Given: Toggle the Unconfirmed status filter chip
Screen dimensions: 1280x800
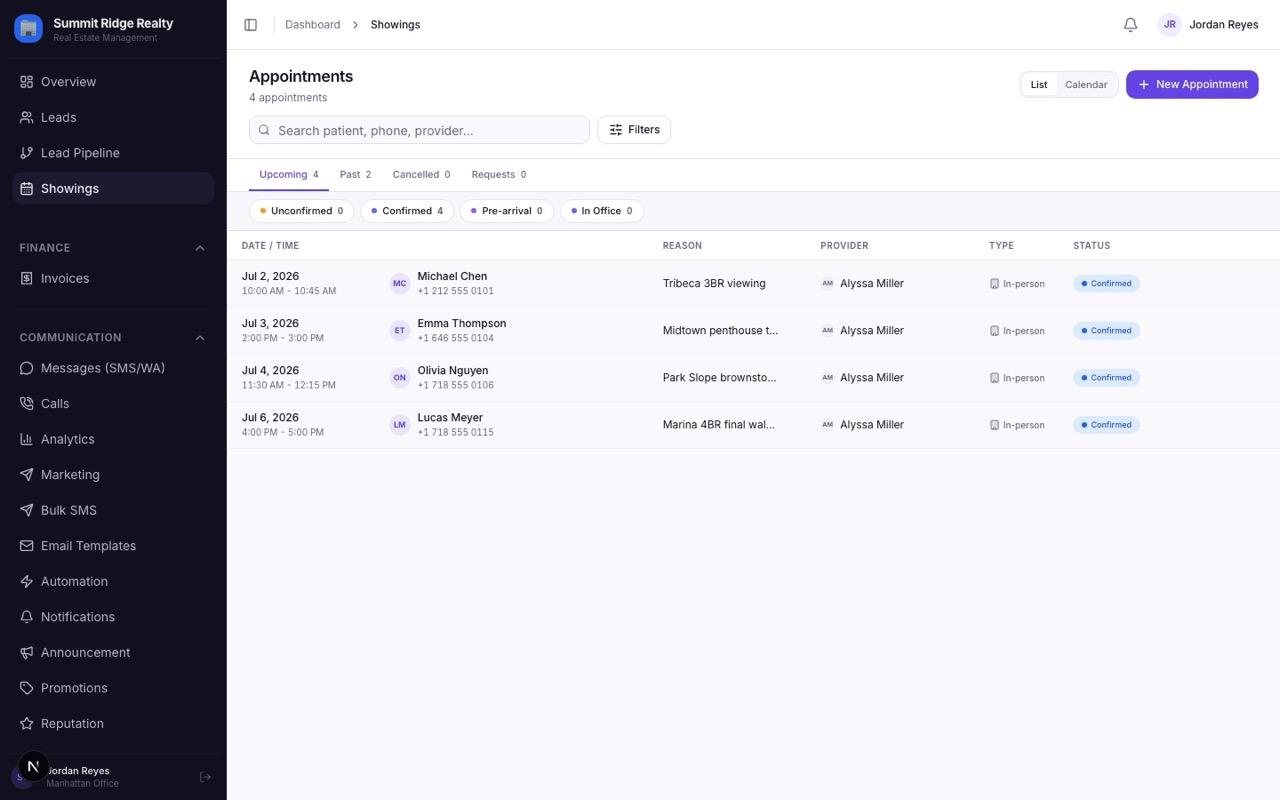Looking at the screenshot, I should pos(302,211).
